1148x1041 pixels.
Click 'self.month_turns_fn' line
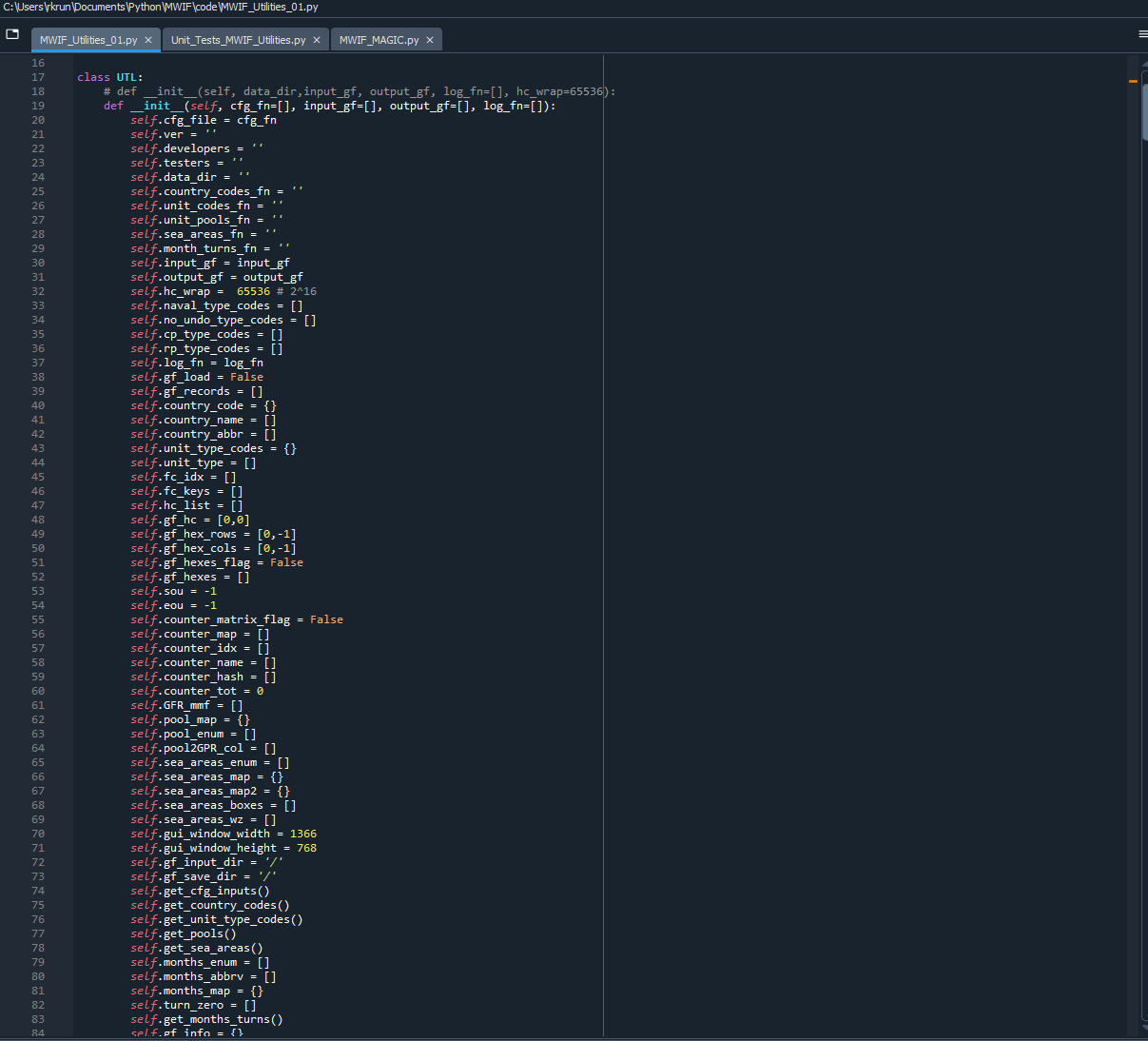pos(210,248)
